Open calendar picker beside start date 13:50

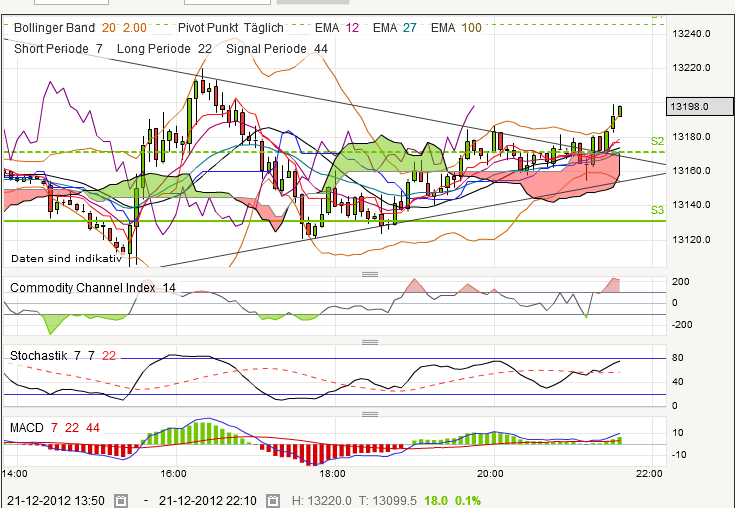click(x=121, y=501)
